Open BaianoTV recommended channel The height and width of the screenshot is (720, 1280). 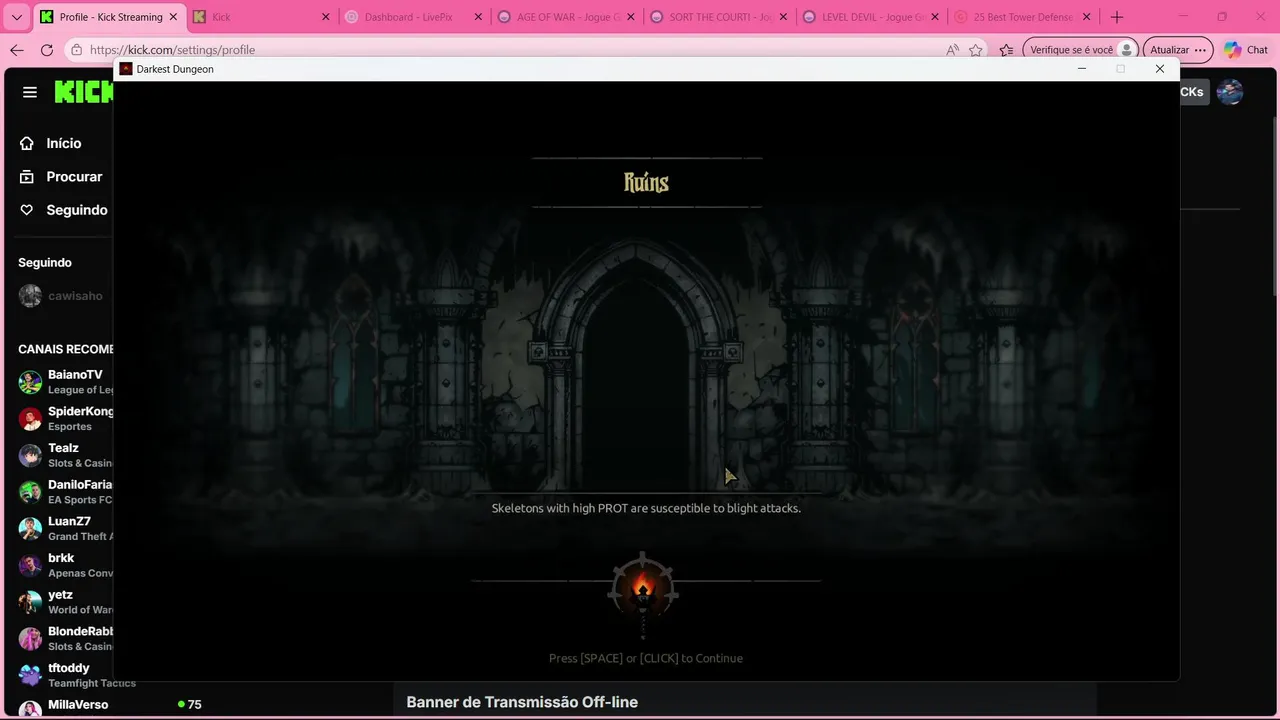click(64, 382)
